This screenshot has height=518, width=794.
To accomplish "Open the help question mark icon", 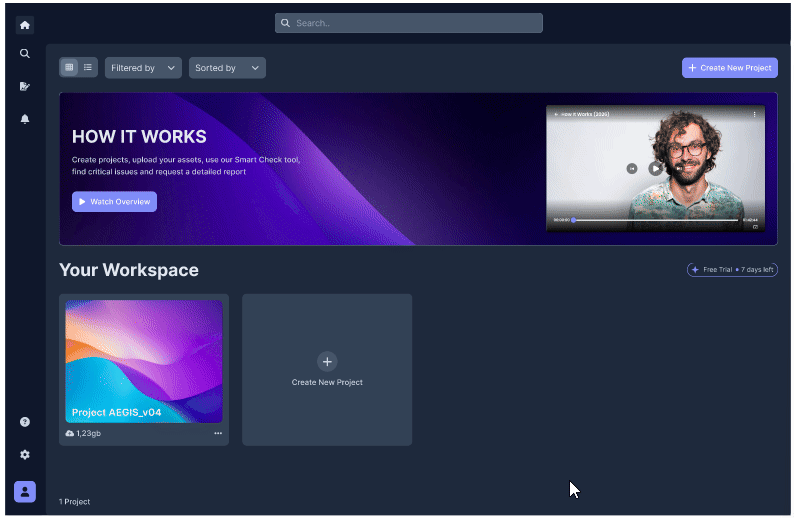I will [x=24, y=422].
